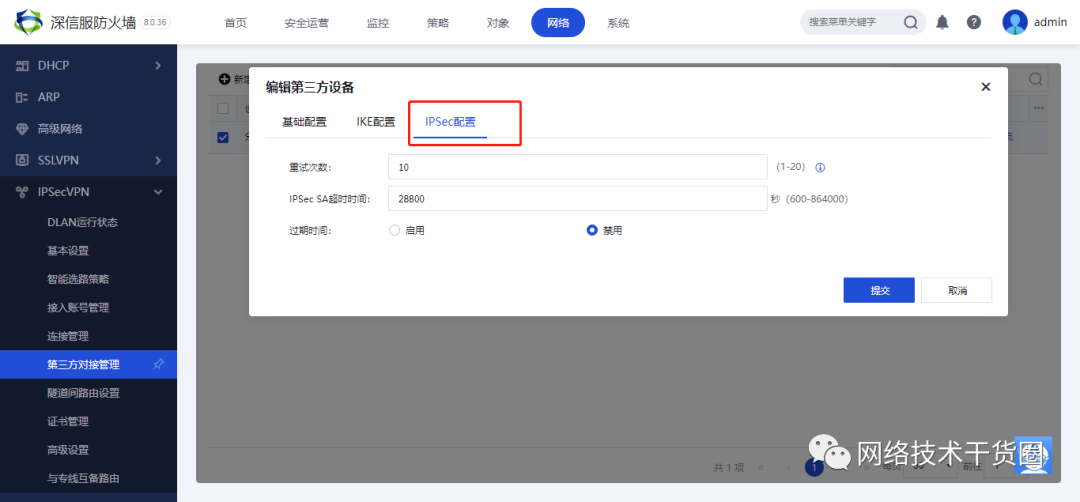
Task: Switch to the IKE配置 tab
Action: pyautogui.click(x=375, y=123)
